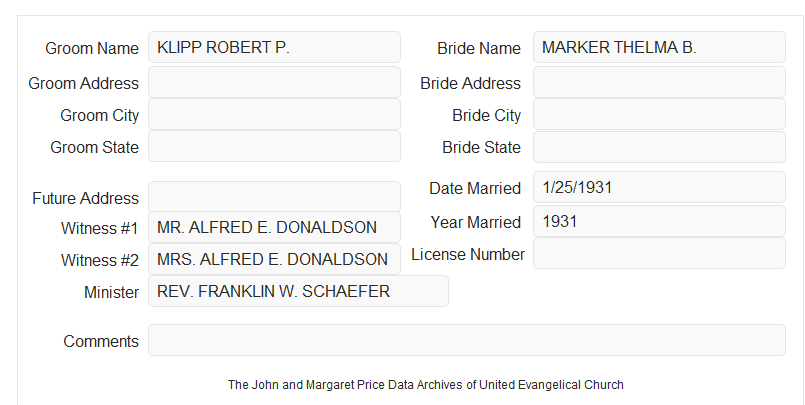The image size is (805, 405).
Task: Click the Witness #2 input field
Action: 274,259
